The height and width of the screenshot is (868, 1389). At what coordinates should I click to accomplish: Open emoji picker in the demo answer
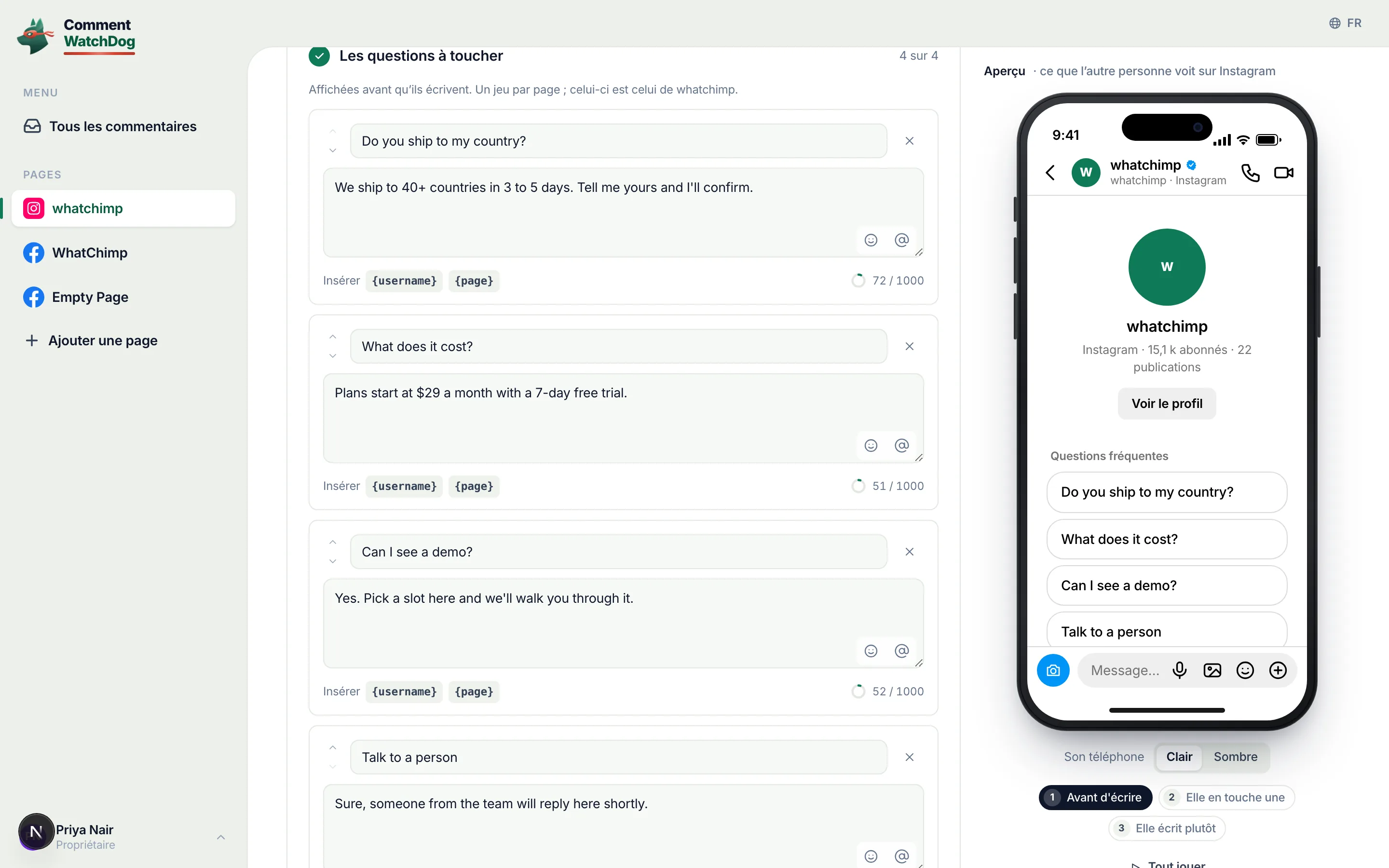(871, 651)
